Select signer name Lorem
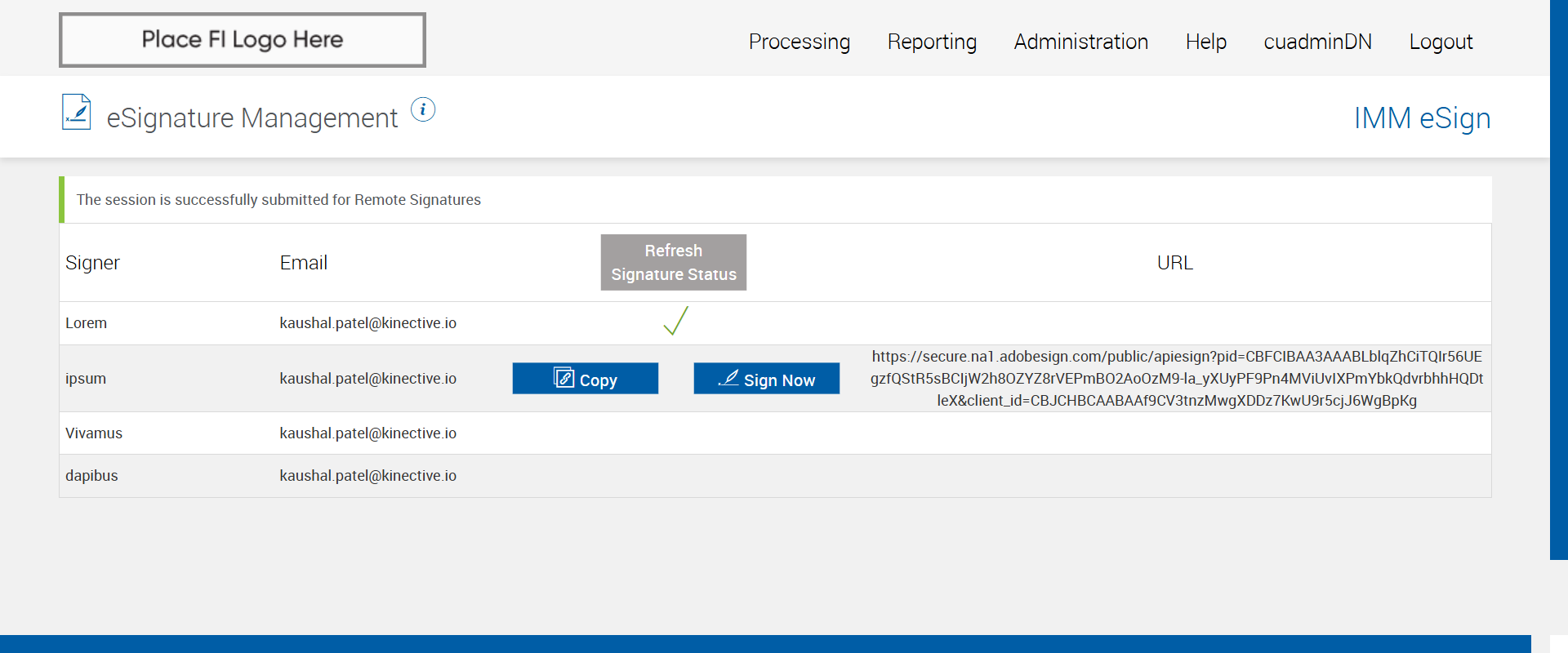 point(87,323)
